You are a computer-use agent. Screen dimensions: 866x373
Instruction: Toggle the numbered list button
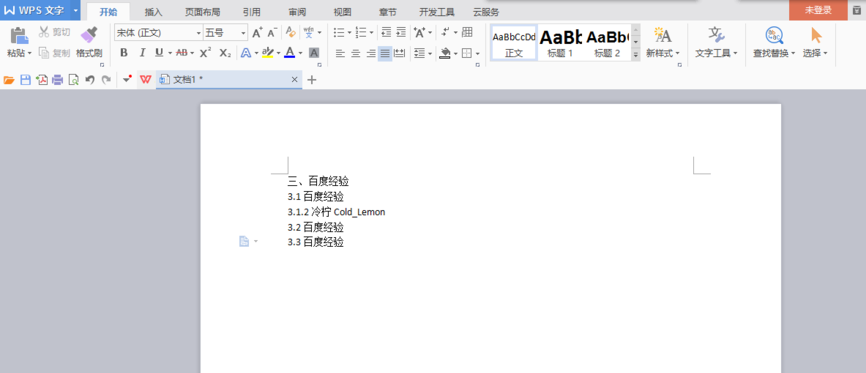tap(361, 33)
